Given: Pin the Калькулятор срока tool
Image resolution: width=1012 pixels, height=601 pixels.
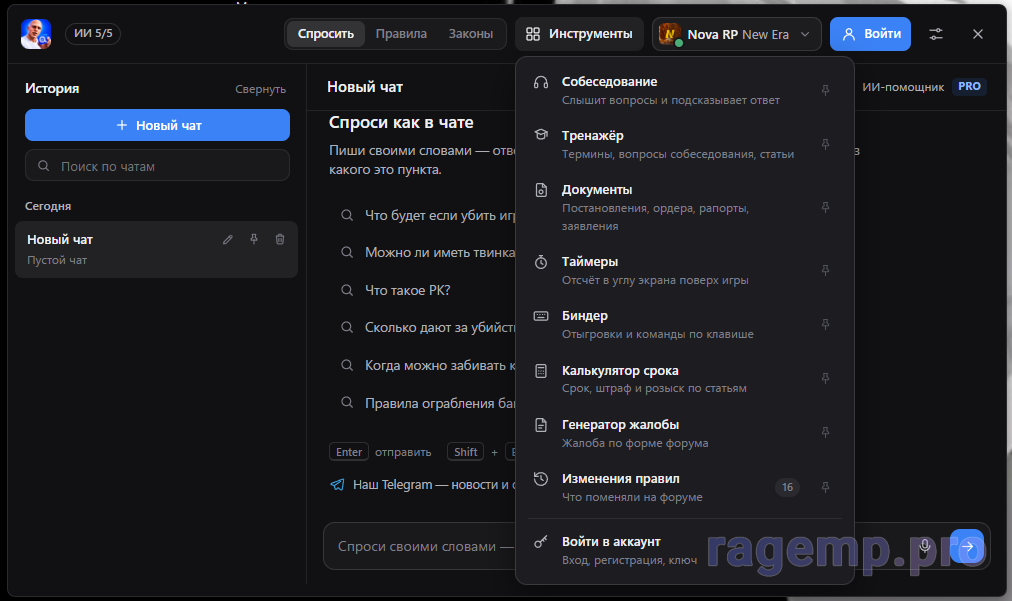Looking at the screenshot, I should coord(825,379).
